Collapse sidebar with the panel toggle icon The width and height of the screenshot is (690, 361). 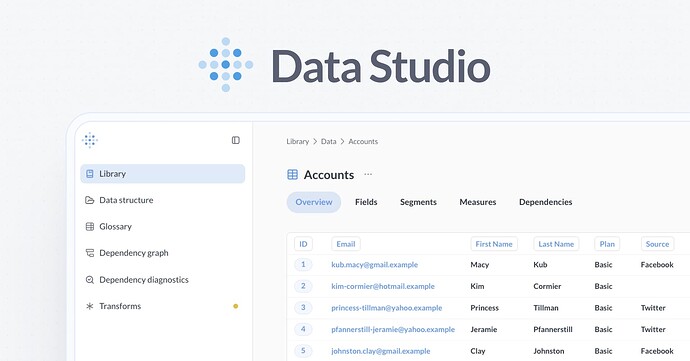235,140
